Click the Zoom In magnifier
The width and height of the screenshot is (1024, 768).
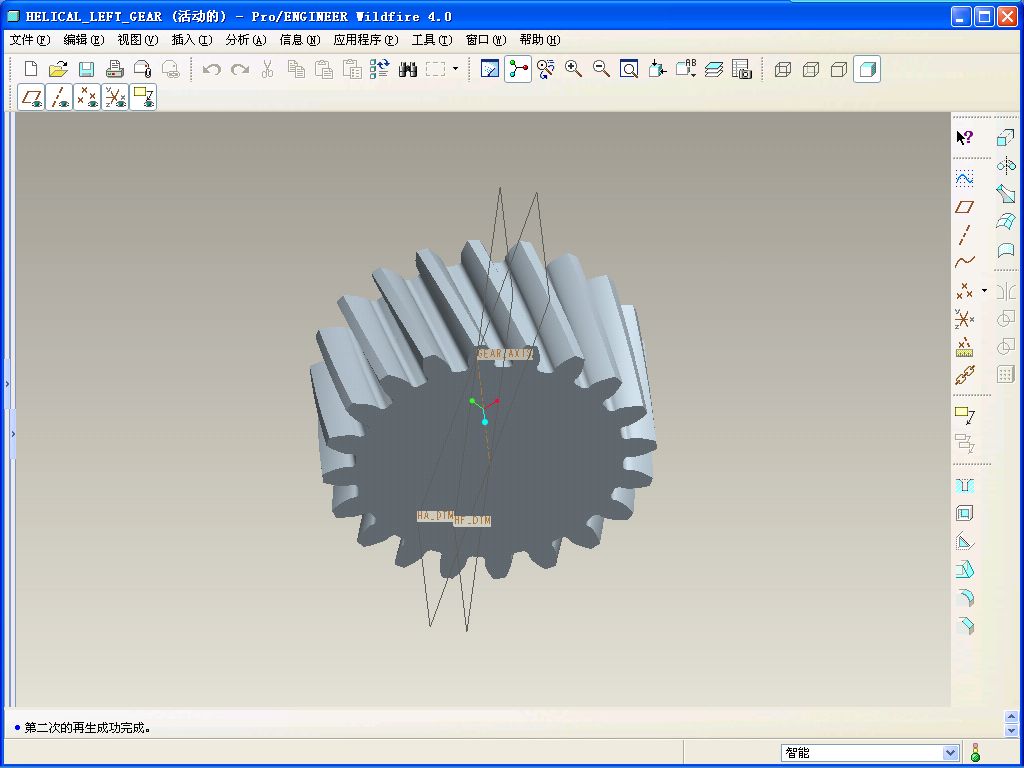[573, 69]
